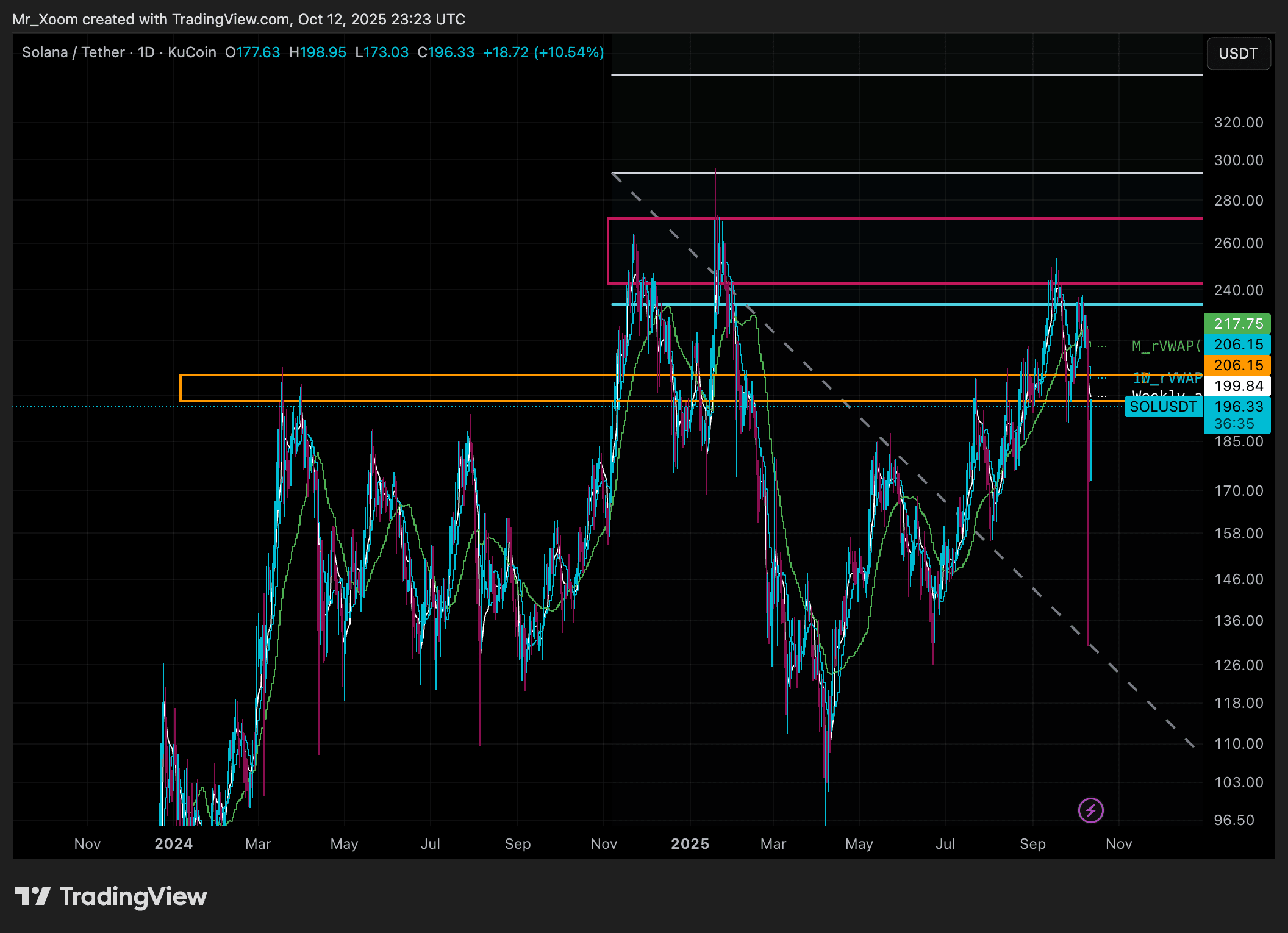Click the 2025 label on time axis

point(690,844)
